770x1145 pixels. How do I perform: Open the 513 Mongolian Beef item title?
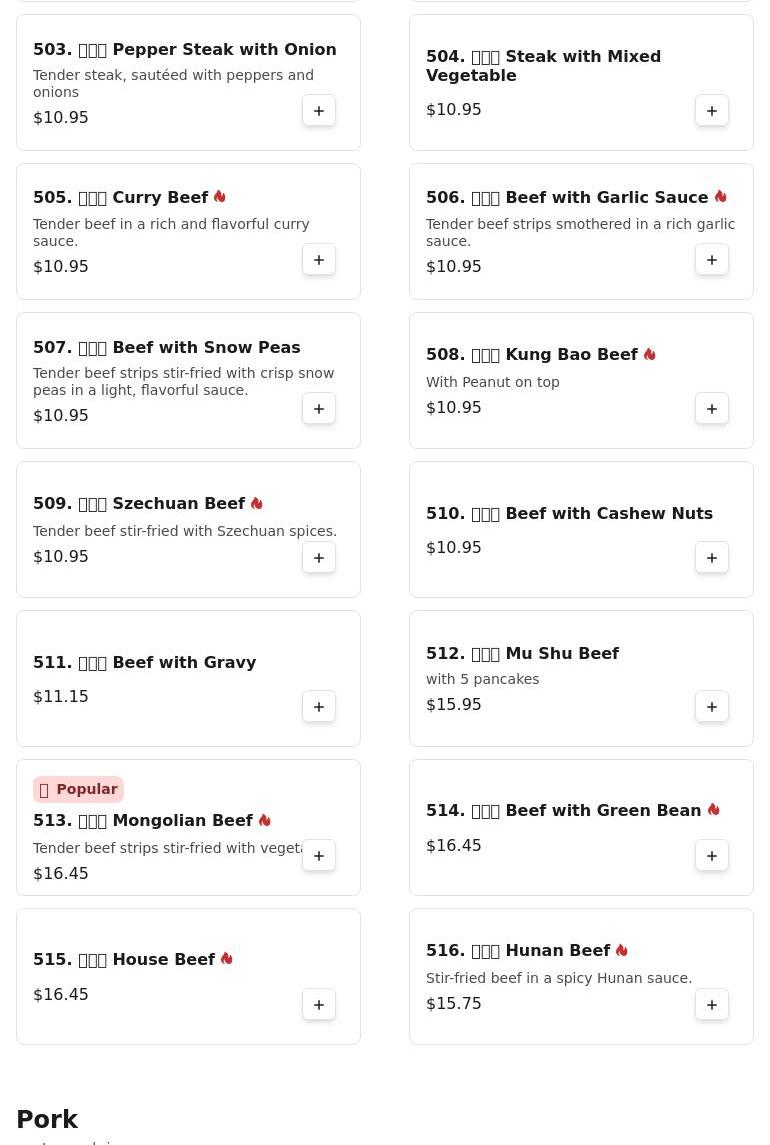click(143, 821)
